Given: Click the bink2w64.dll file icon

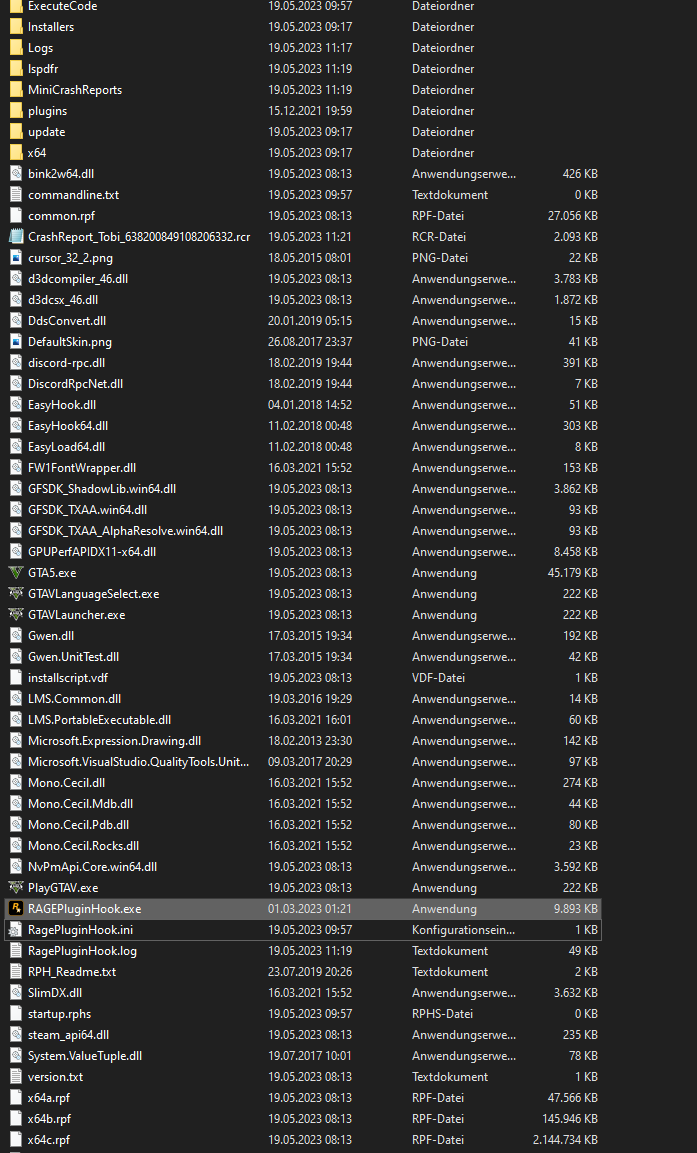Looking at the screenshot, I should (16, 174).
